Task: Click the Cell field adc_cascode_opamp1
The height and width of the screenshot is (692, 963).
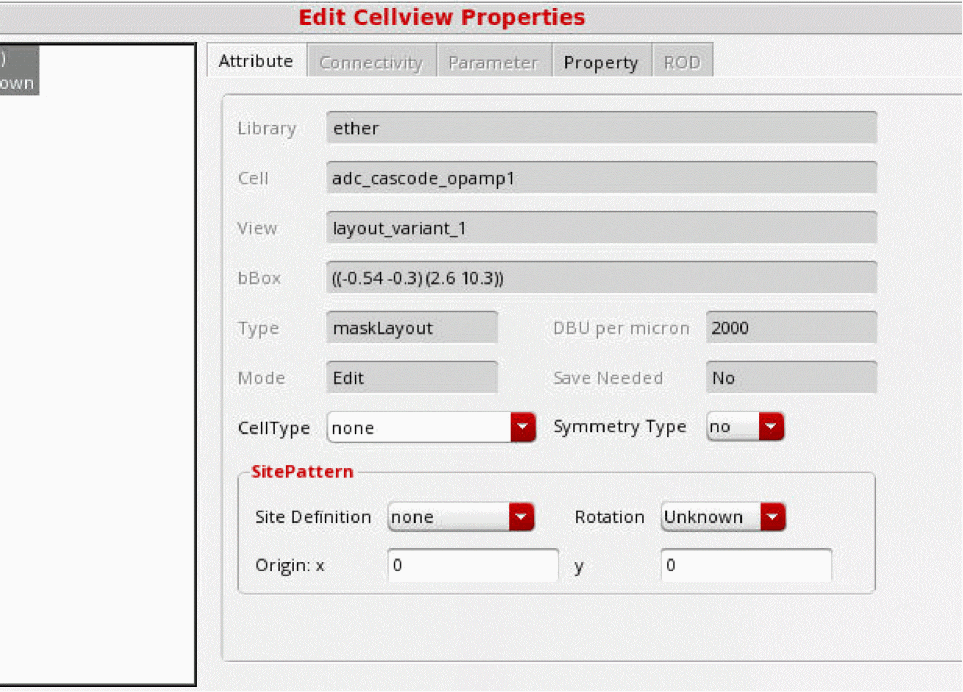Action: click(x=601, y=178)
